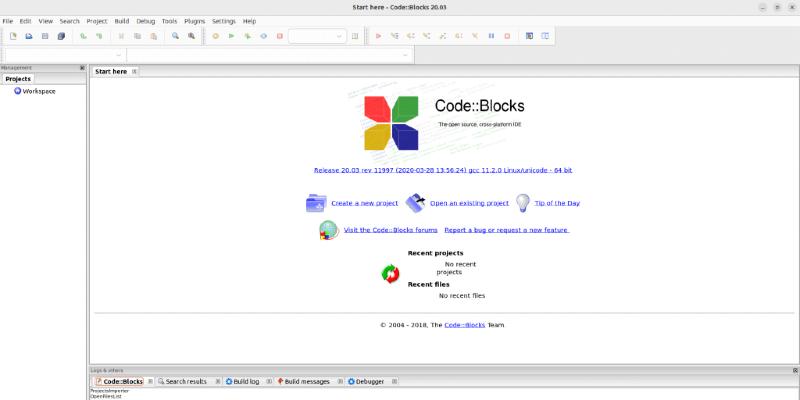
Task: Click the New file toolbar icon
Action: pos(13,36)
